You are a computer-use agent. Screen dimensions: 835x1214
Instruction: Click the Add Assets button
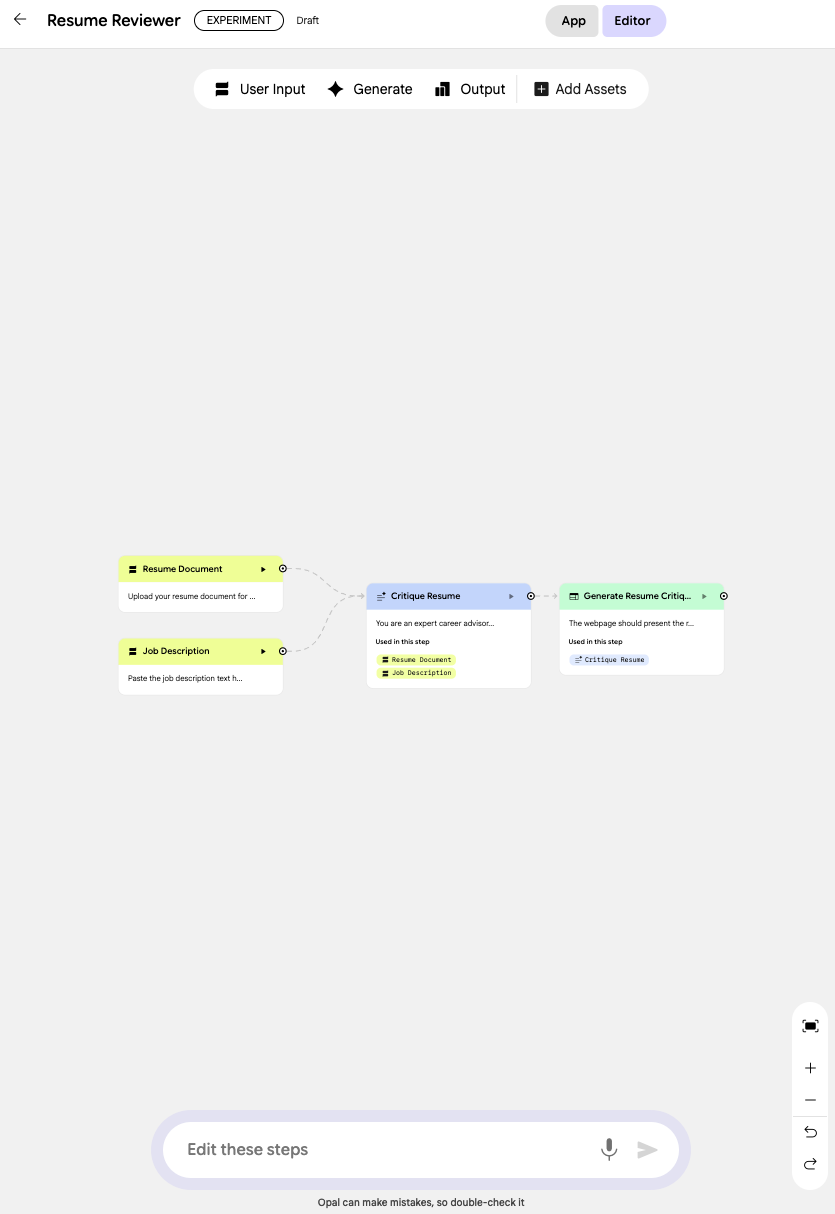(x=581, y=89)
